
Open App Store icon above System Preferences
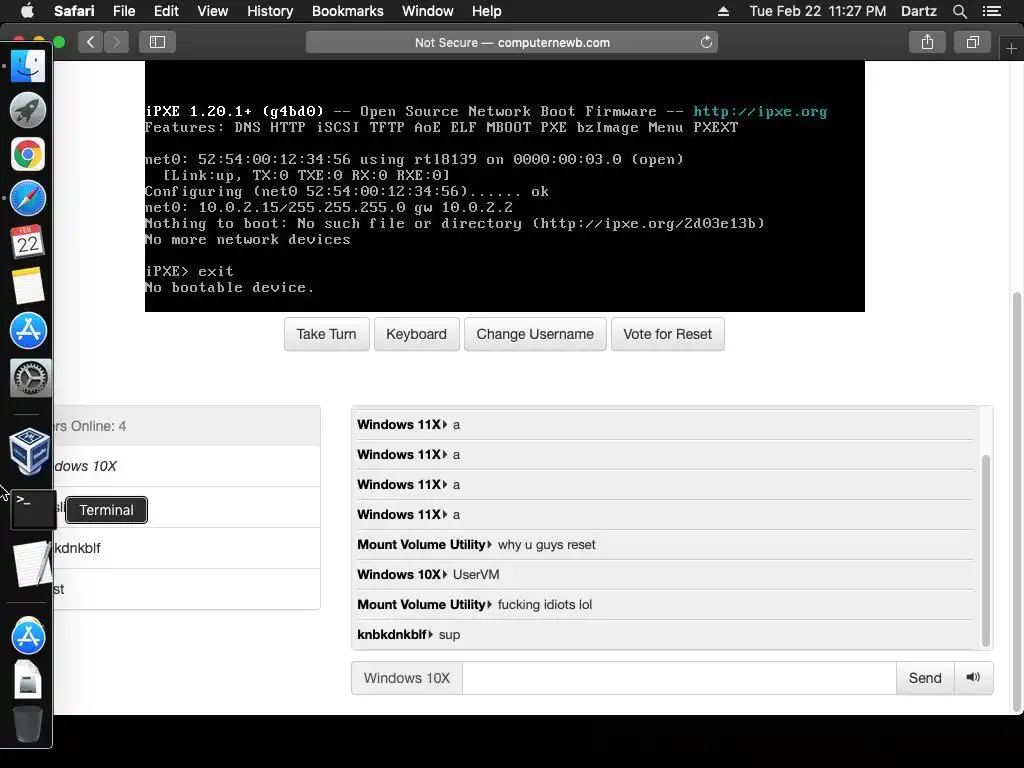pyautogui.click(x=28, y=330)
